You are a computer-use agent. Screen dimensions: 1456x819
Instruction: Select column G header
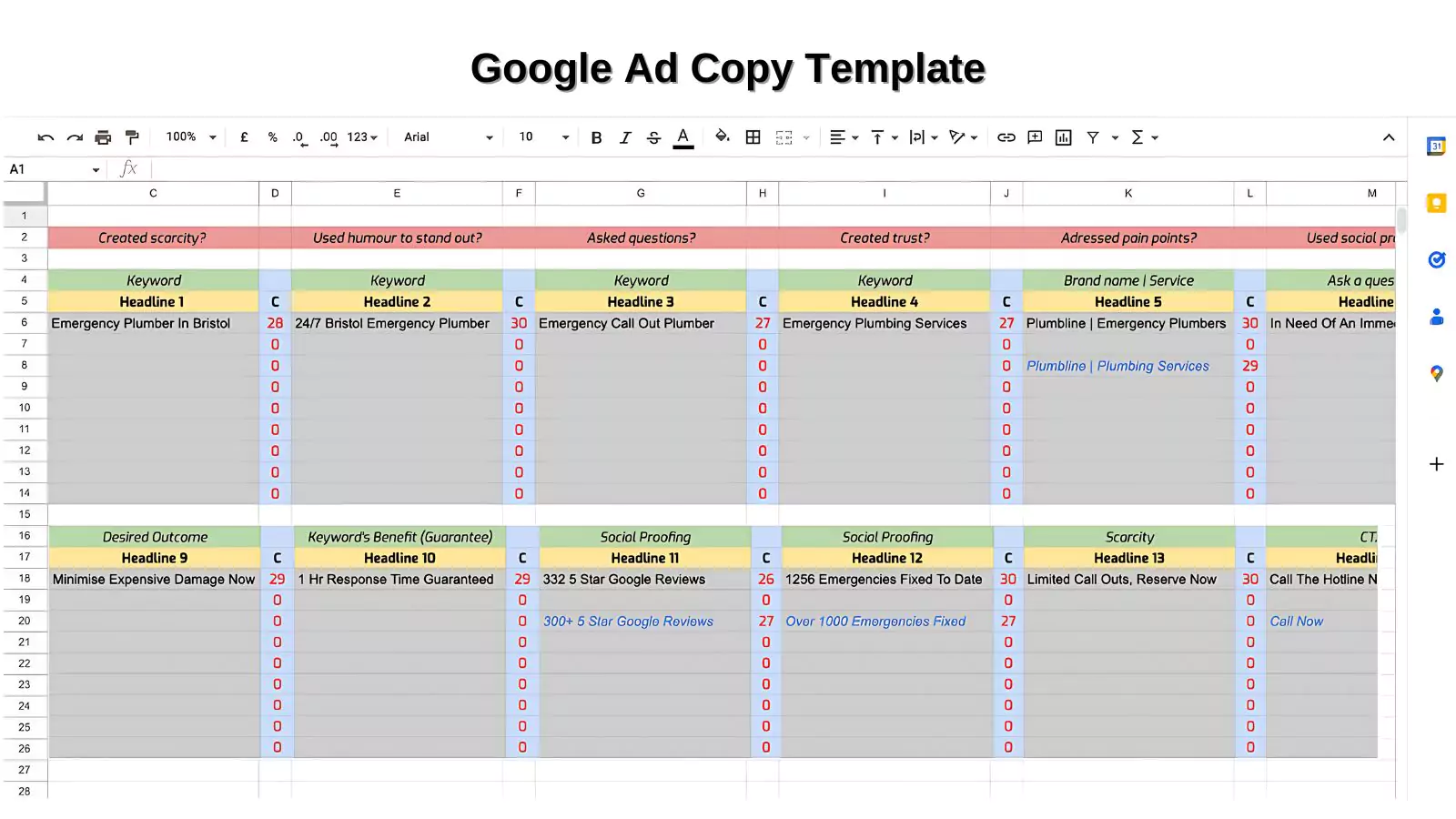[641, 193]
